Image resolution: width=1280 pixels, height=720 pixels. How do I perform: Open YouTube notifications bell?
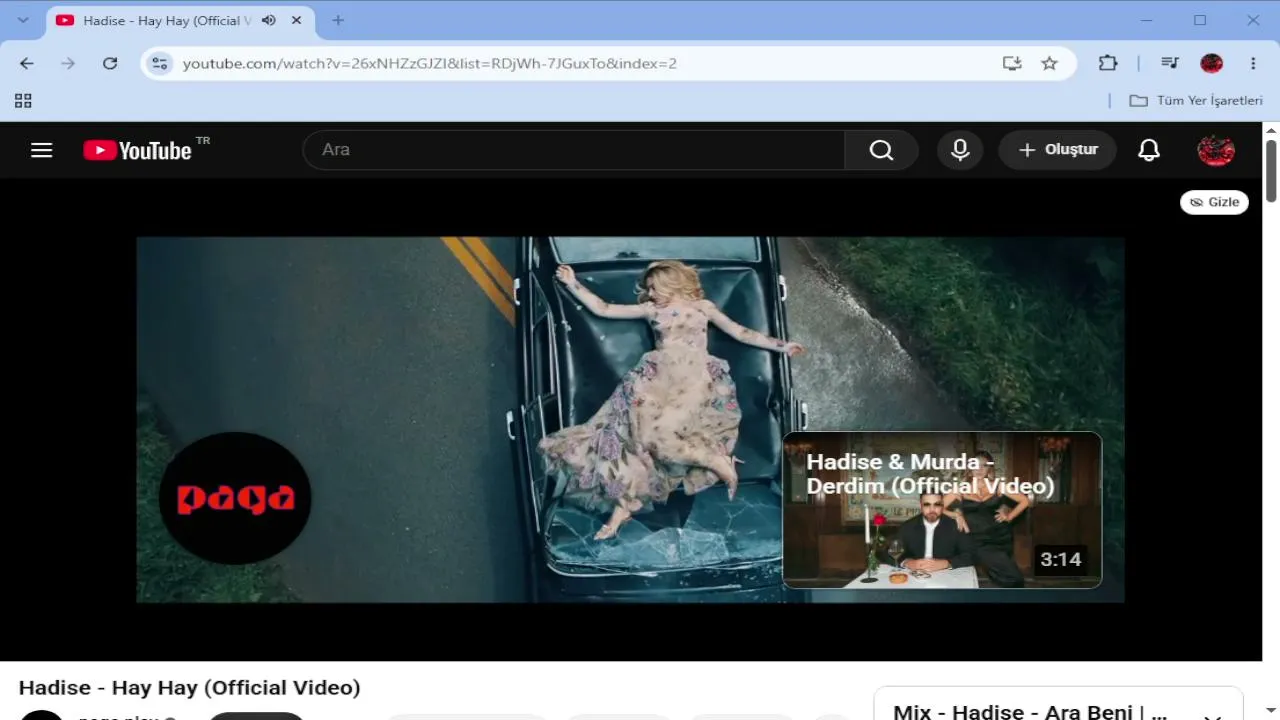tap(1149, 150)
